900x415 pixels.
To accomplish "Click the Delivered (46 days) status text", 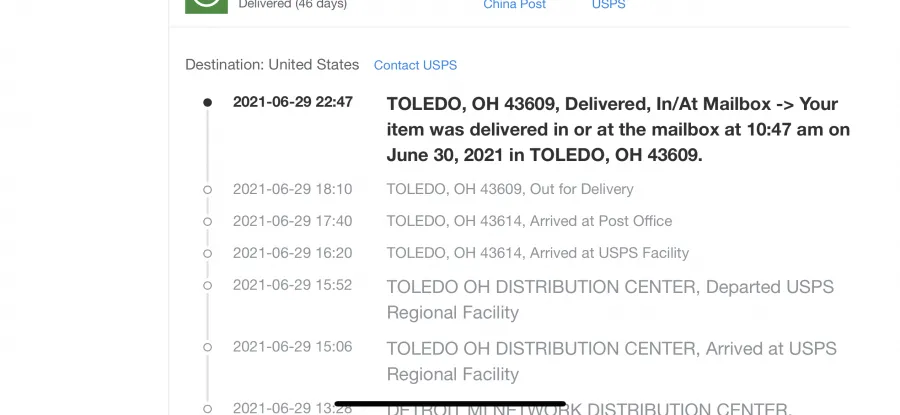I will point(293,5).
